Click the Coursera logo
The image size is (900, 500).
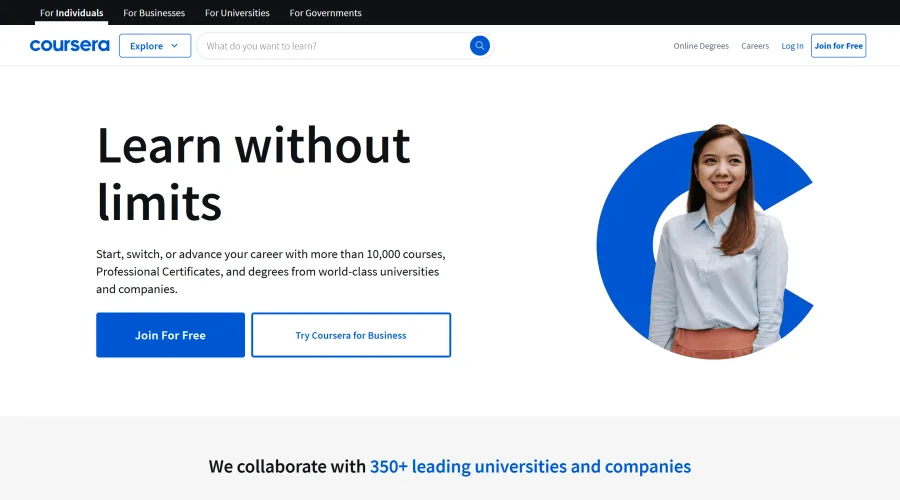point(69,45)
